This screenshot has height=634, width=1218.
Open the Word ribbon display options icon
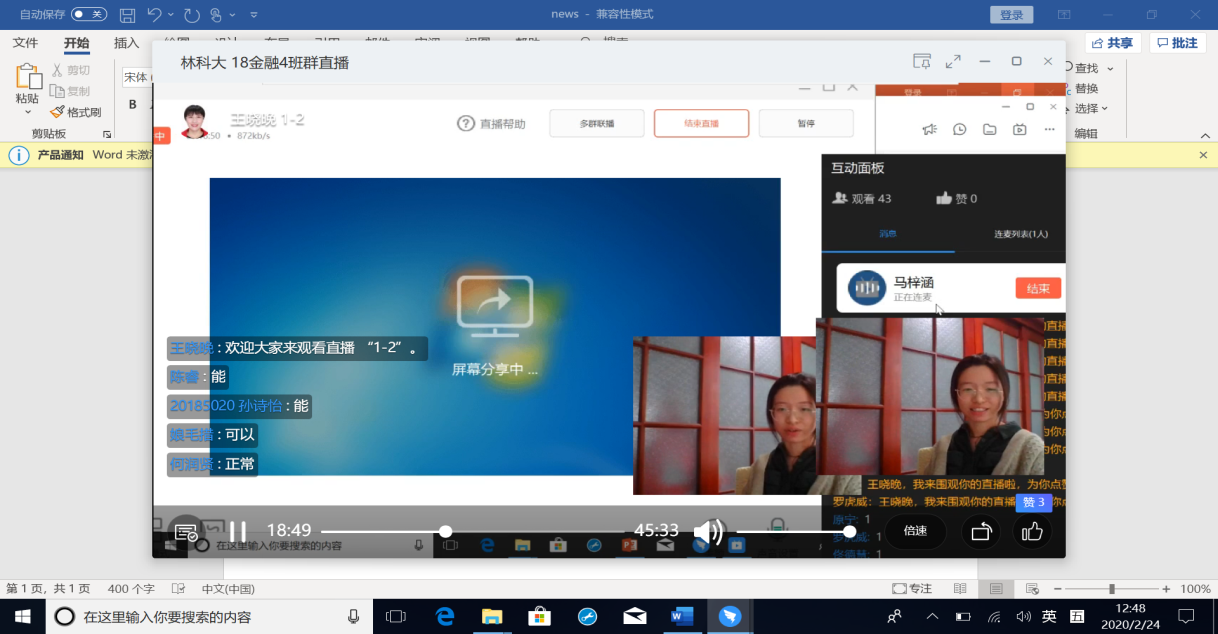[x=1064, y=15]
